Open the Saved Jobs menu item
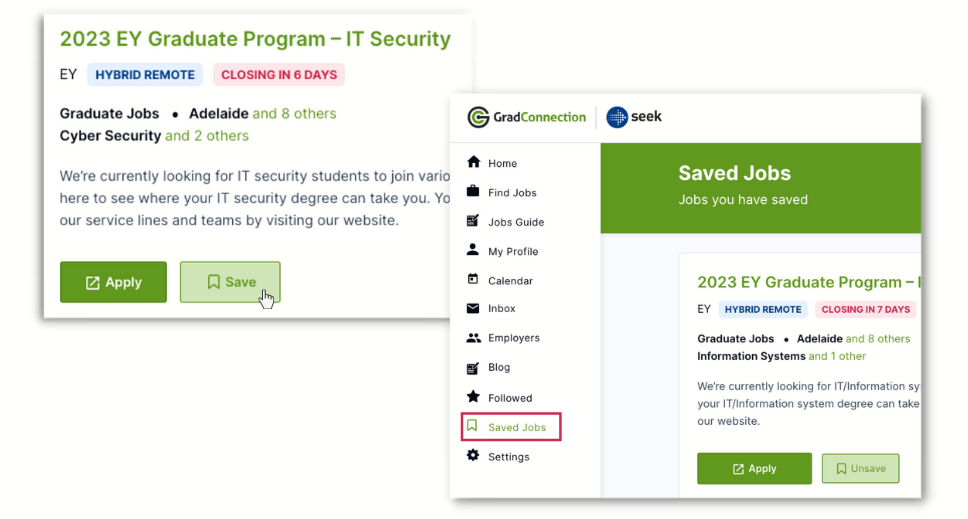This screenshot has width=968, height=519. (511, 427)
